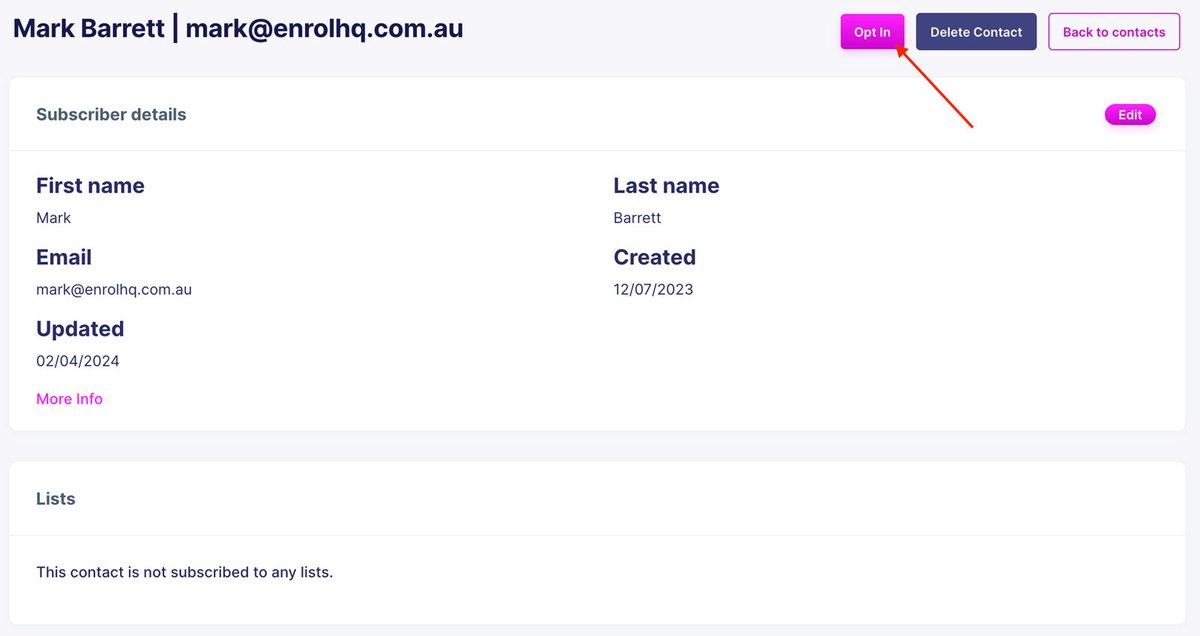Click the First name label
The width and height of the screenshot is (1200, 636).
click(90, 186)
